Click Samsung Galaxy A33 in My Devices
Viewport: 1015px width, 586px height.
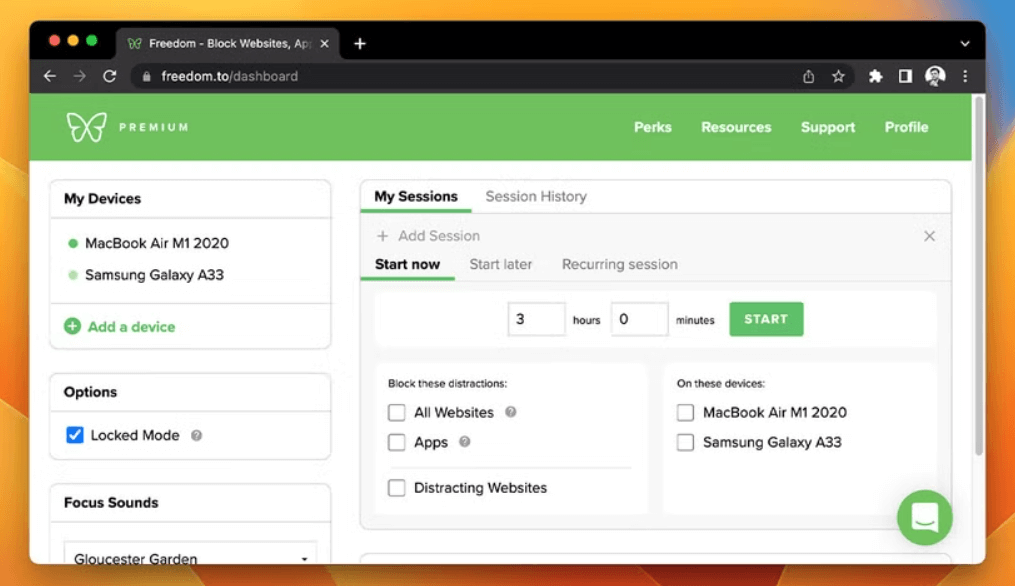pyautogui.click(x=154, y=275)
